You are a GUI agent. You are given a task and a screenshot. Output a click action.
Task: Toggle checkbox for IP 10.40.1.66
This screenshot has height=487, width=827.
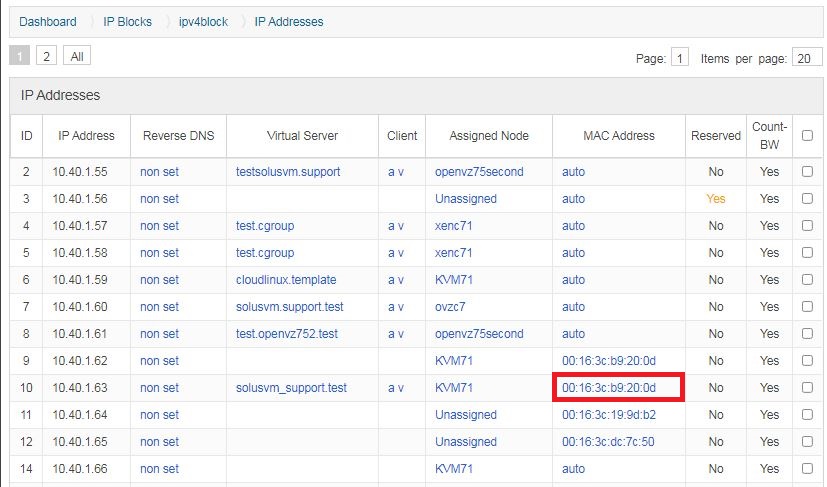[x=806, y=469]
